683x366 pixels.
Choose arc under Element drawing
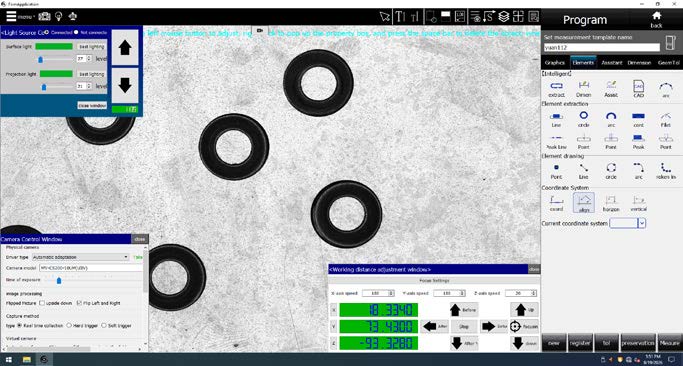(x=639, y=171)
